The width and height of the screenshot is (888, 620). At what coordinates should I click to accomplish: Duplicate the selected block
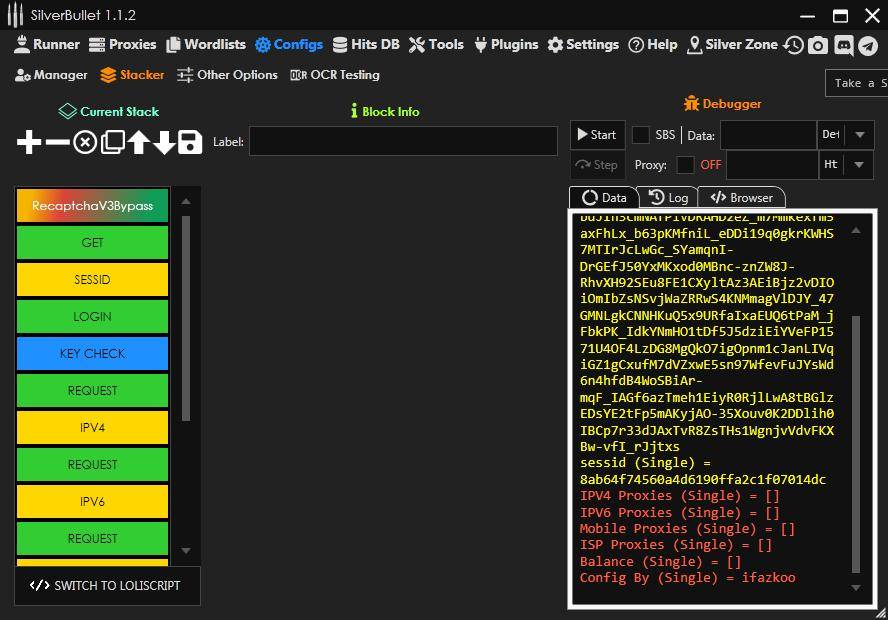(x=112, y=142)
